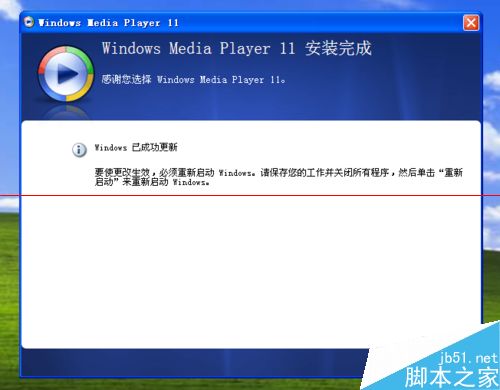This screenshot has width=500, height=390.
Task: Click the title bar media player icon
Action: pyautogui.click(x=29, y=22)
